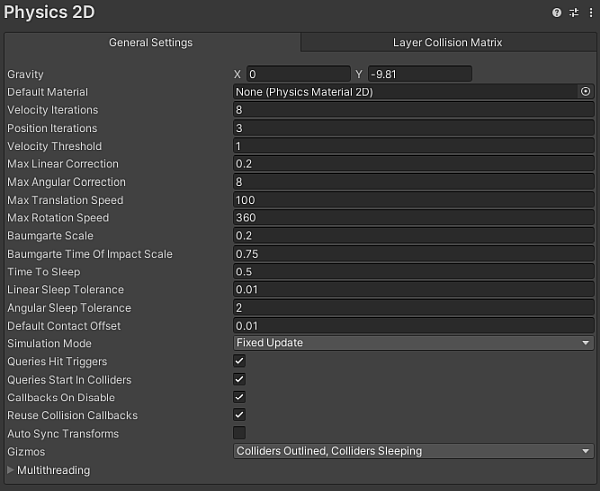This screenshot has height=491, width=600.
Task: Click the Gravity X value field
Action: (297, 74)
